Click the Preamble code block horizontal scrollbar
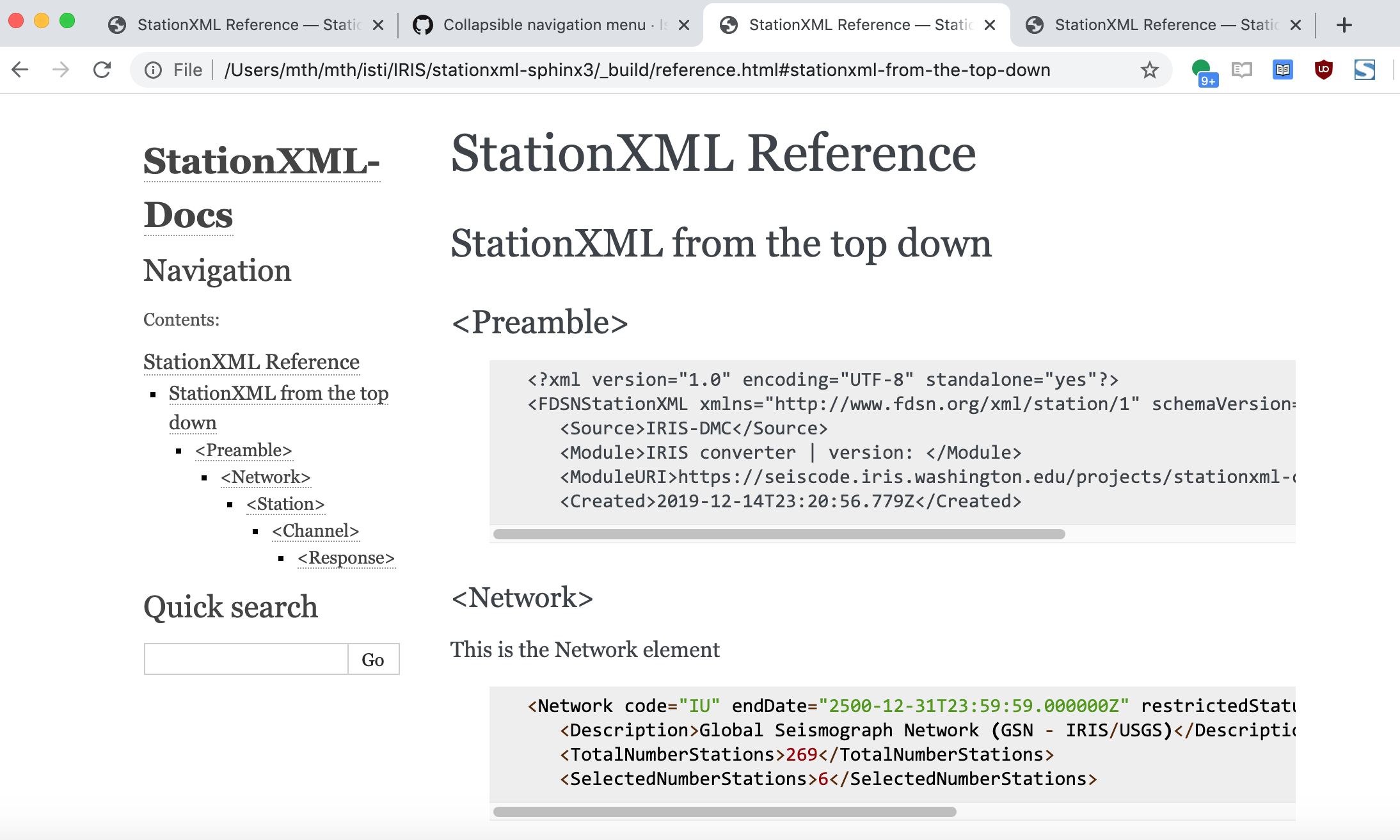The width and height of the screenshot is (1400, 840). (779, 534)
